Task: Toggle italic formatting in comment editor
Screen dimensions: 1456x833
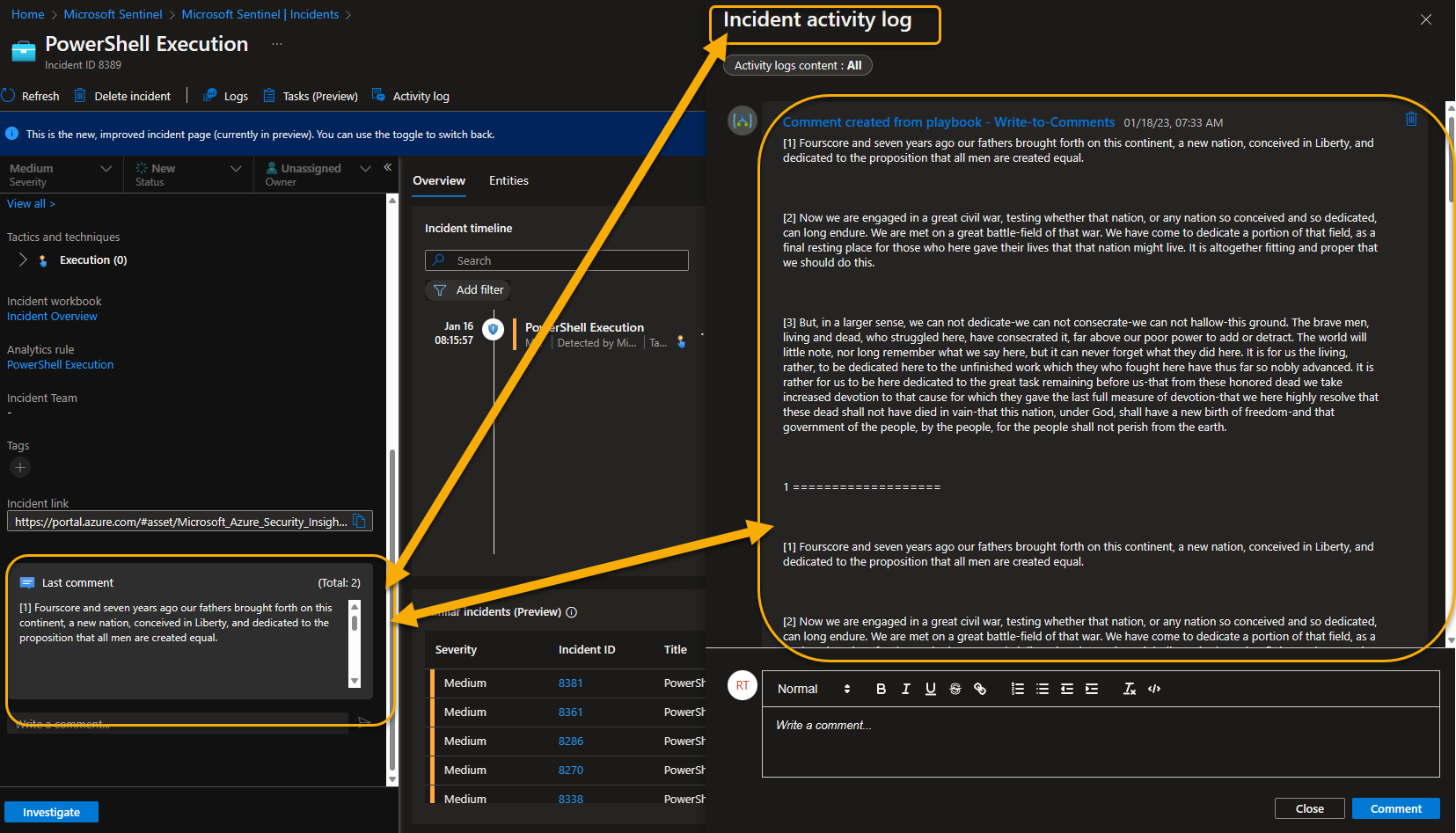Action: [x=905, y=689]
